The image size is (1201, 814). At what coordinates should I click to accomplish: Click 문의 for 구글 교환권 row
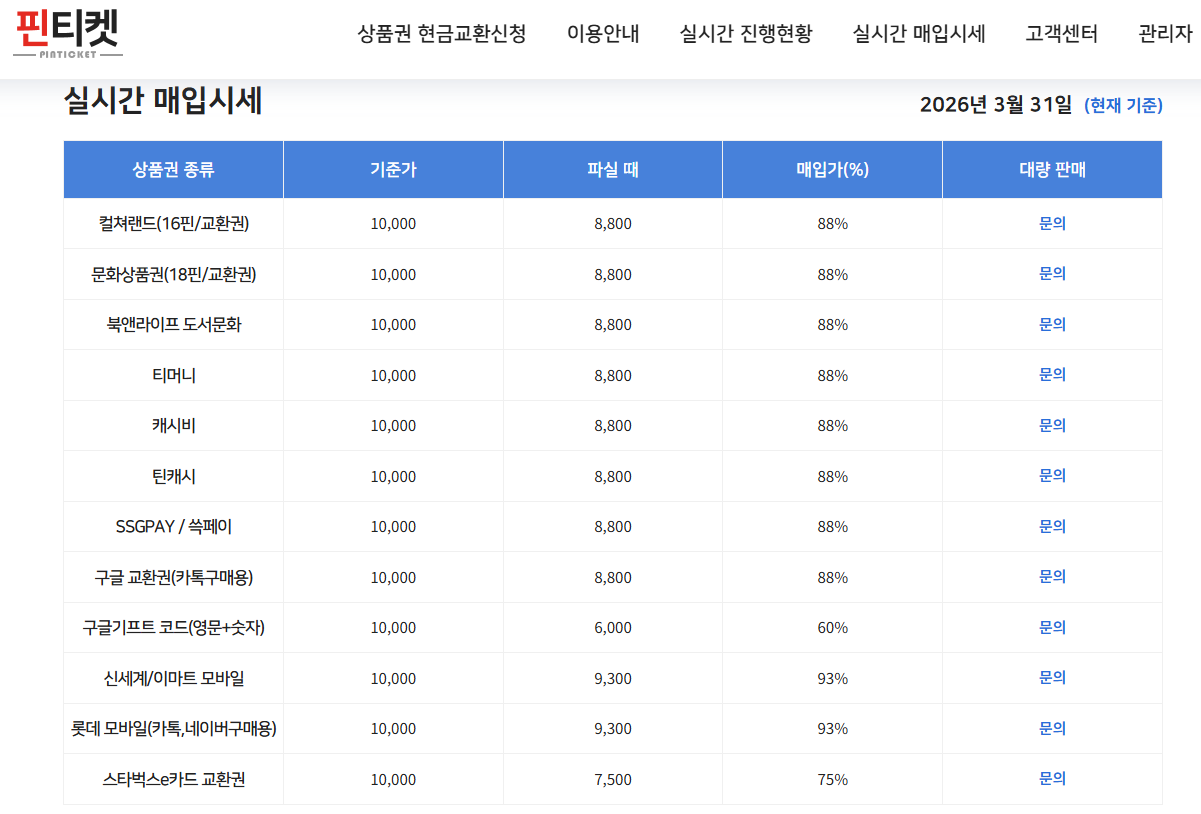[x=1052, y=576]
